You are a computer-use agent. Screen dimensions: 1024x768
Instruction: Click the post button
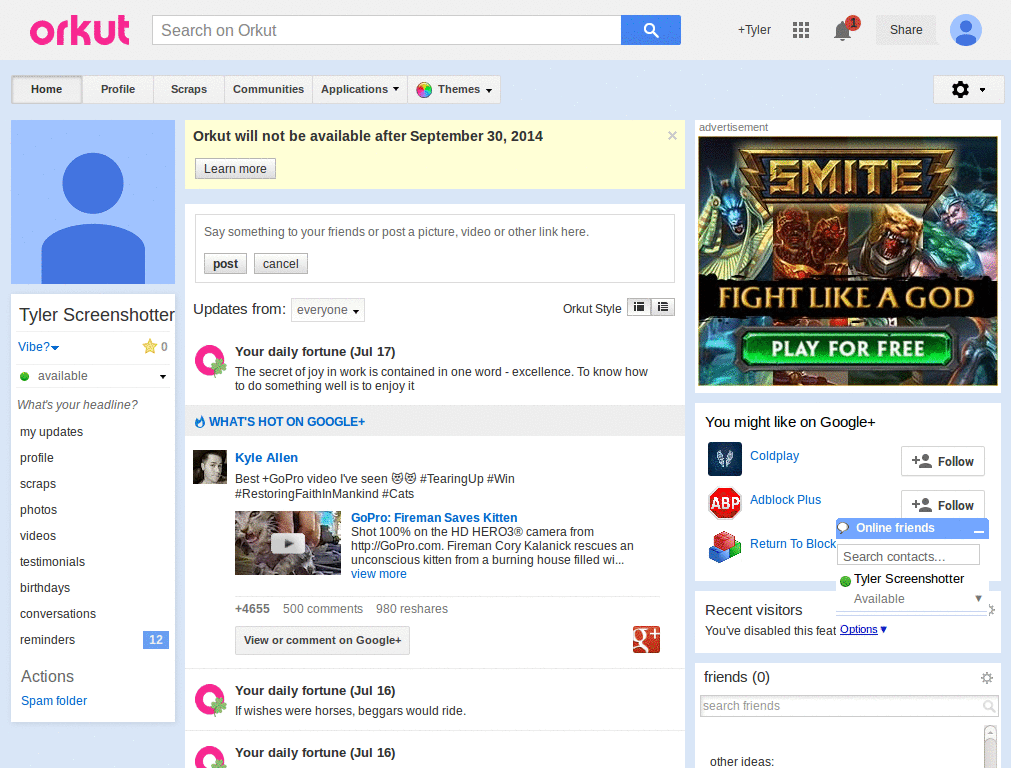pyautogui.click(x=225, y=264)
